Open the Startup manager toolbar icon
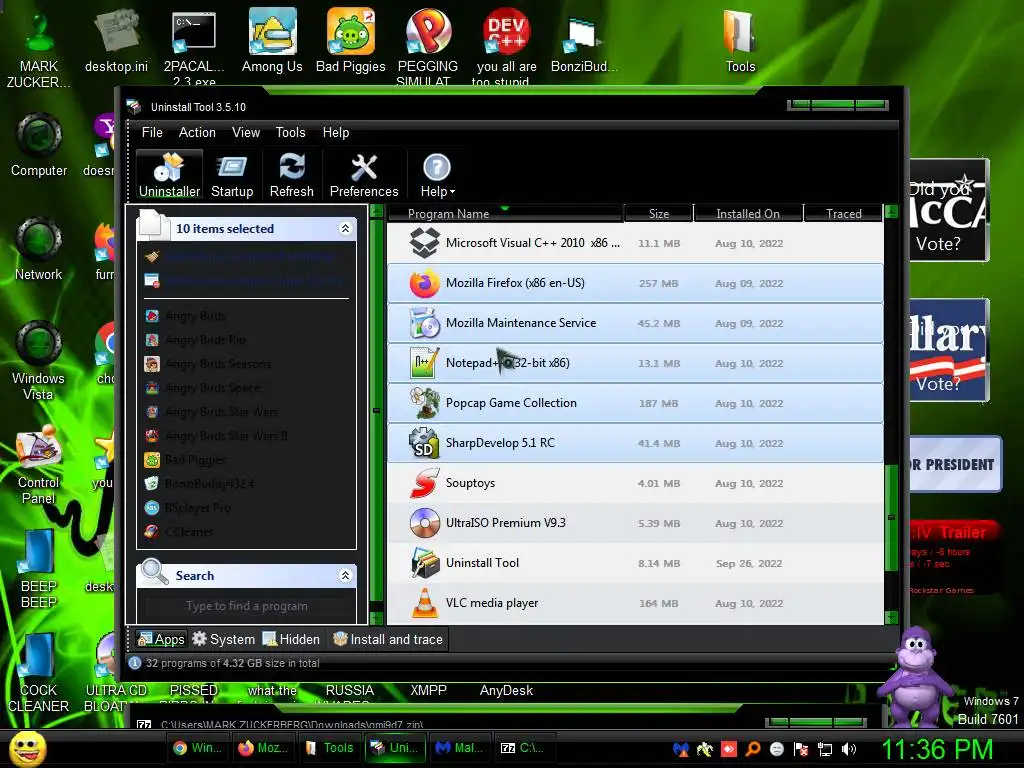1024x768 pixels. (232, 175)
